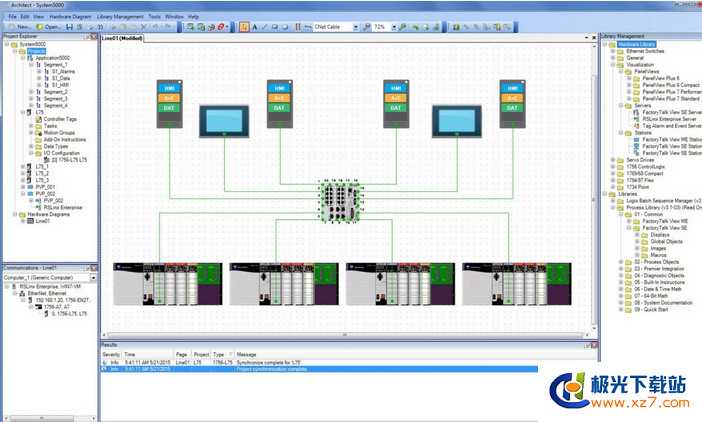Click the print icon in the toolbar
The image size is (702, 422).
pos(90,27)
